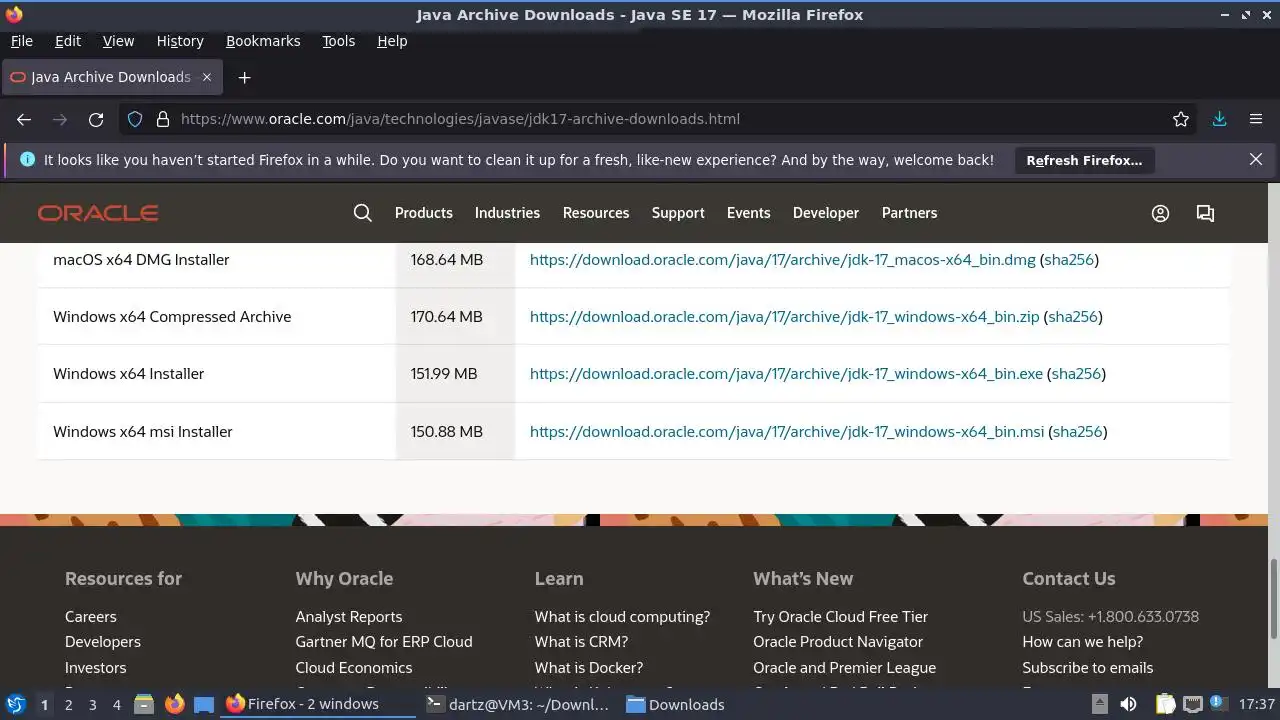The image size is (1280, 720).
Task: Open the Oracle site search icon
Action: click(x=363, y=213)
